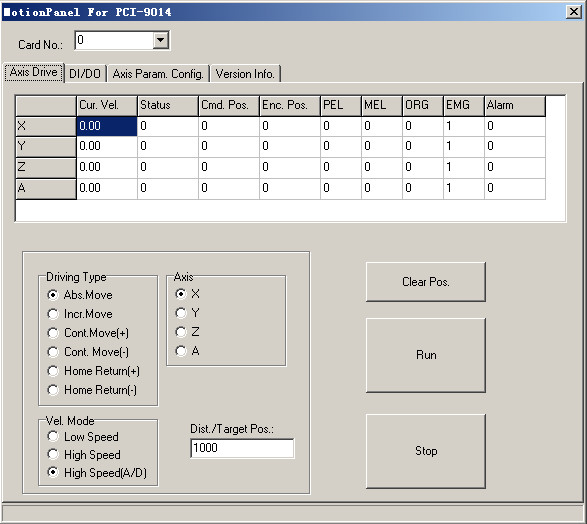Select the A axis radio button

point(188,351)
